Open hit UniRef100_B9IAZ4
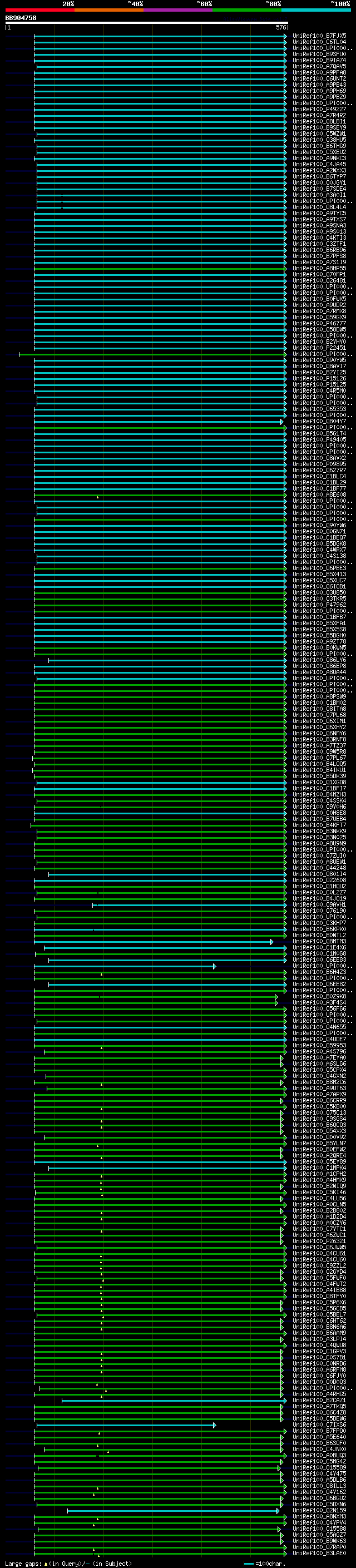The image size is (356, 1568). 319,60
